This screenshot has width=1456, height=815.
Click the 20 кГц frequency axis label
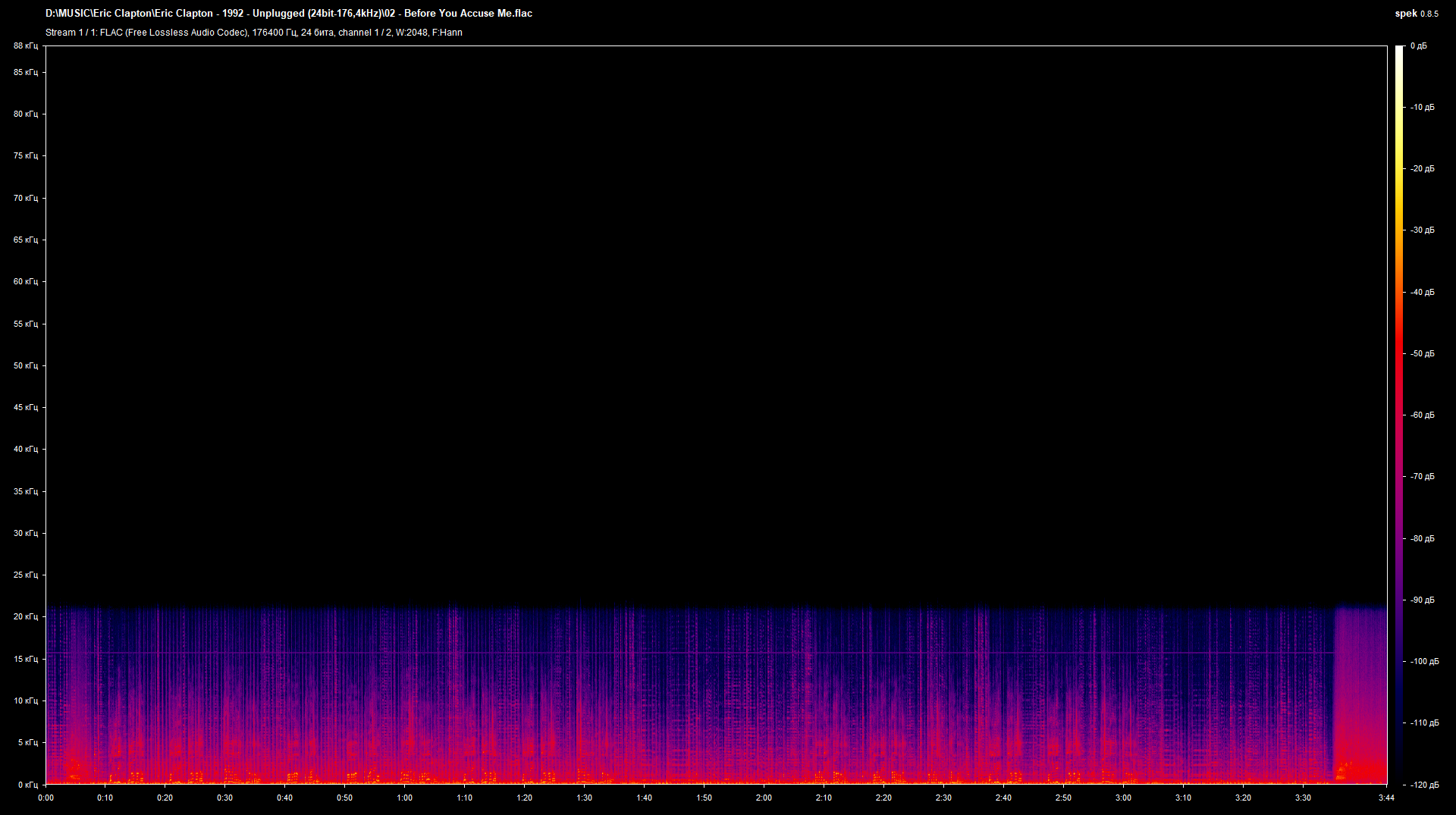tap(25, 617)
